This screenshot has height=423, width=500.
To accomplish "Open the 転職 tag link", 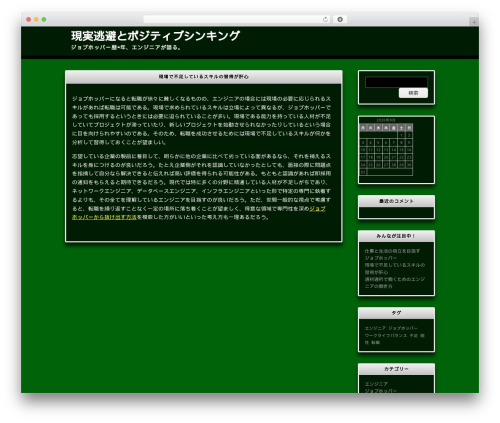I will pyautogui.click(x=376, y=343).
